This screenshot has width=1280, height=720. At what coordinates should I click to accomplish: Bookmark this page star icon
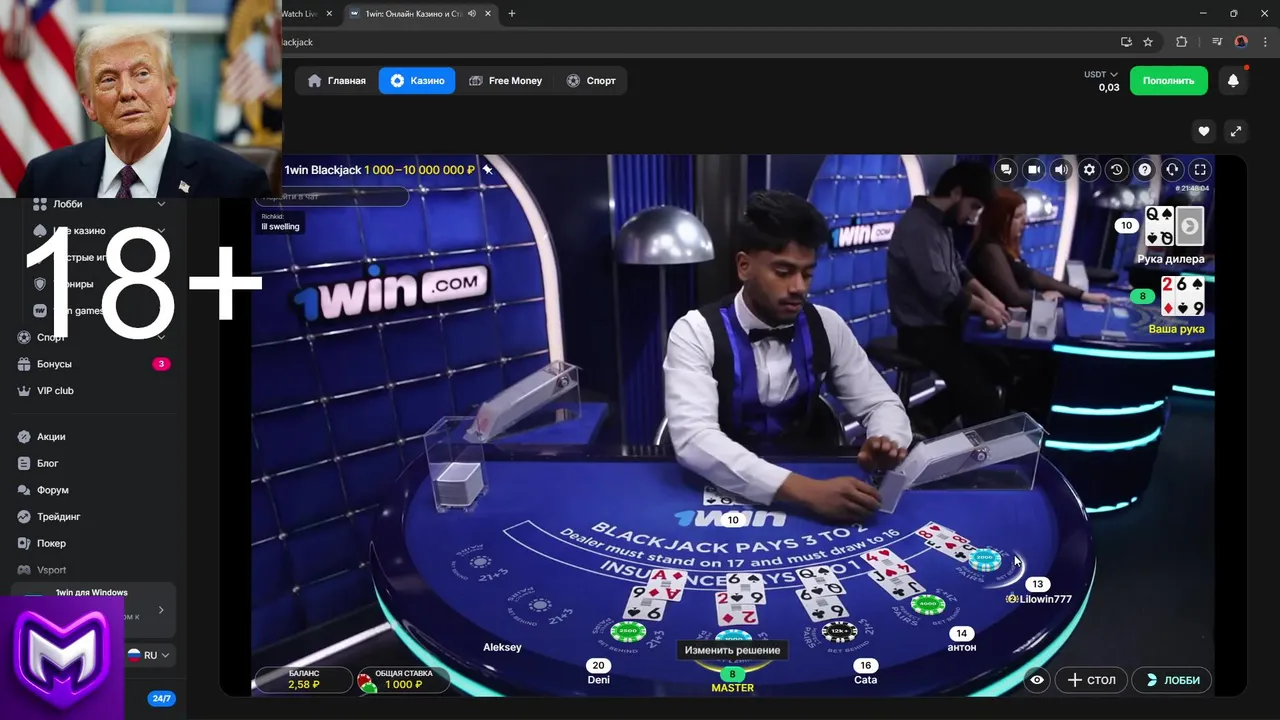[1148, 42]
